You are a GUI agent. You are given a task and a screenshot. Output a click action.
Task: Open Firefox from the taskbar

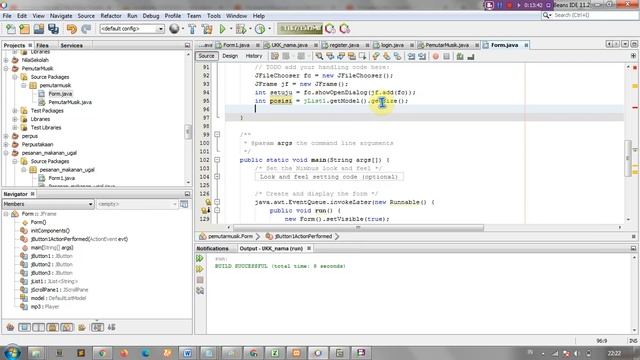(124, 353)
